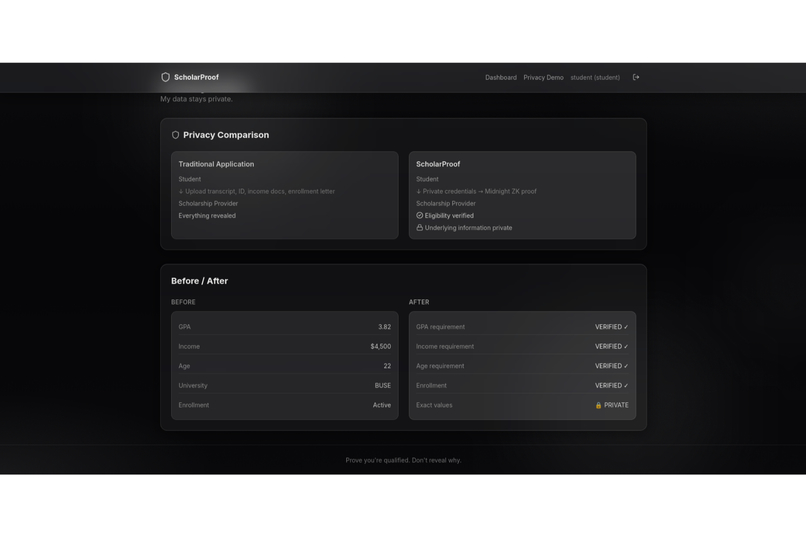Viewport: 806px width, 537px height.
Task: Click the Eligibility verified text
Action: click(449, 215)
